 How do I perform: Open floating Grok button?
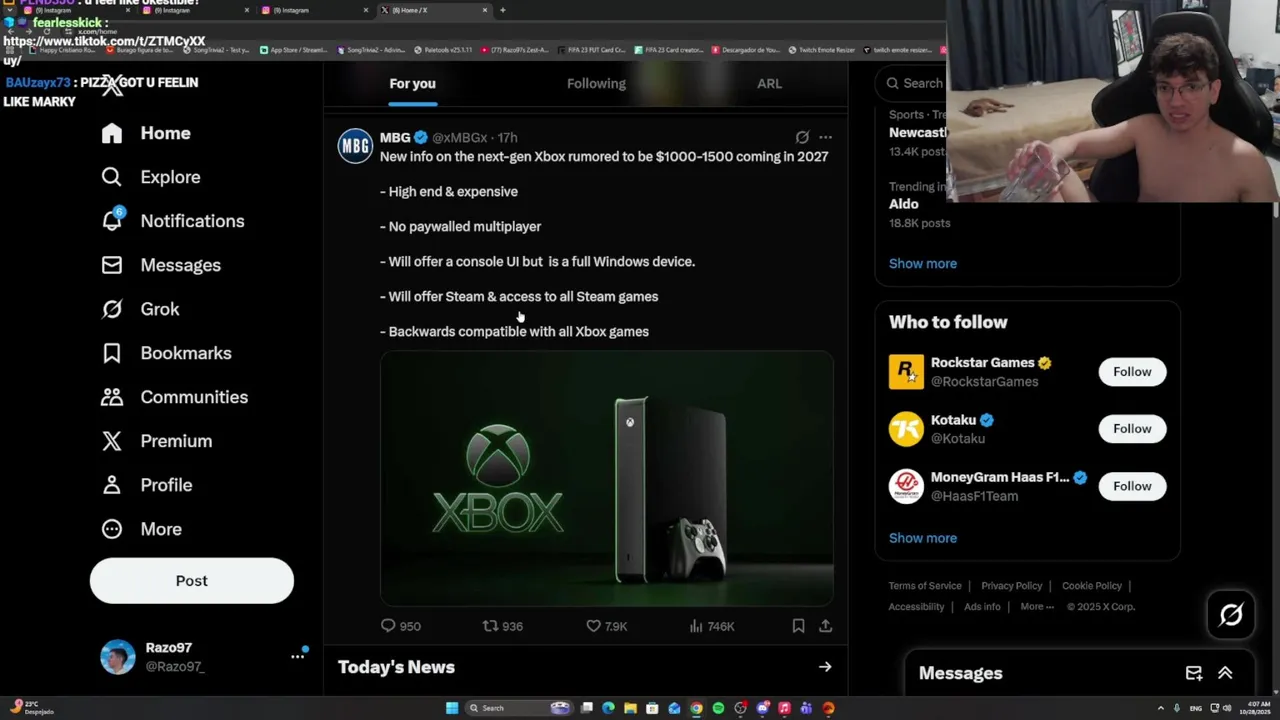click(x=1231, y=615)
